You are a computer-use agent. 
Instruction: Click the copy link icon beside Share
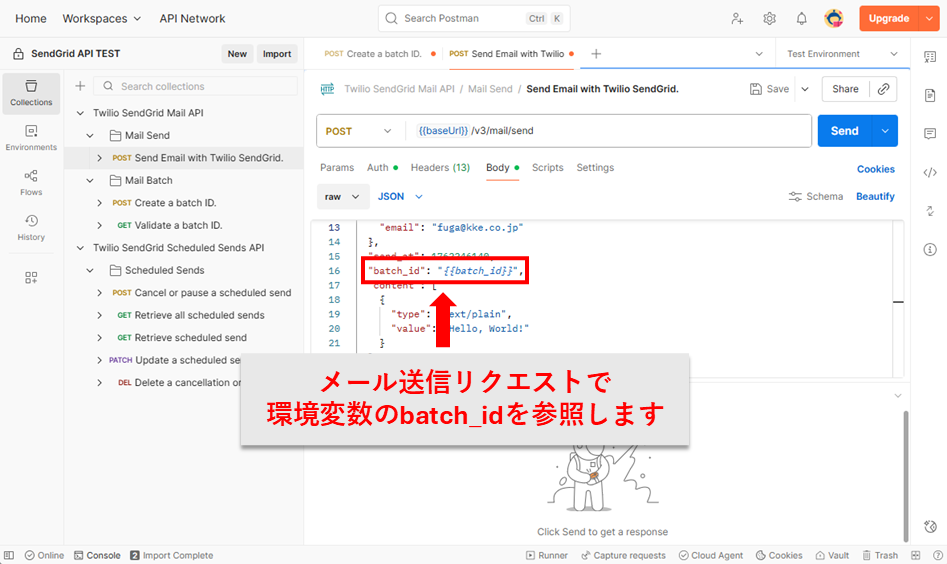[884, 89]
